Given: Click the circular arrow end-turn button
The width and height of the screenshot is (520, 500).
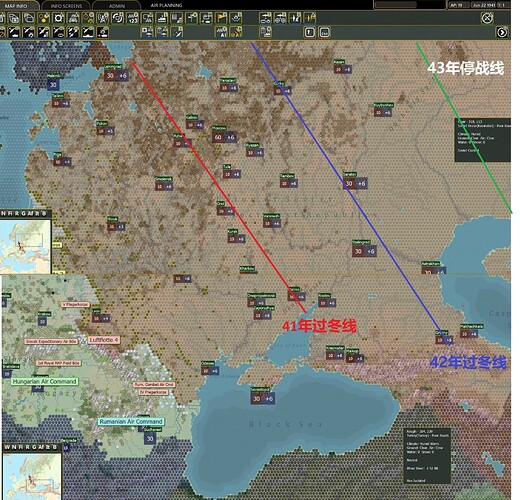Looking at the screenshot, I should coord(502,32).
